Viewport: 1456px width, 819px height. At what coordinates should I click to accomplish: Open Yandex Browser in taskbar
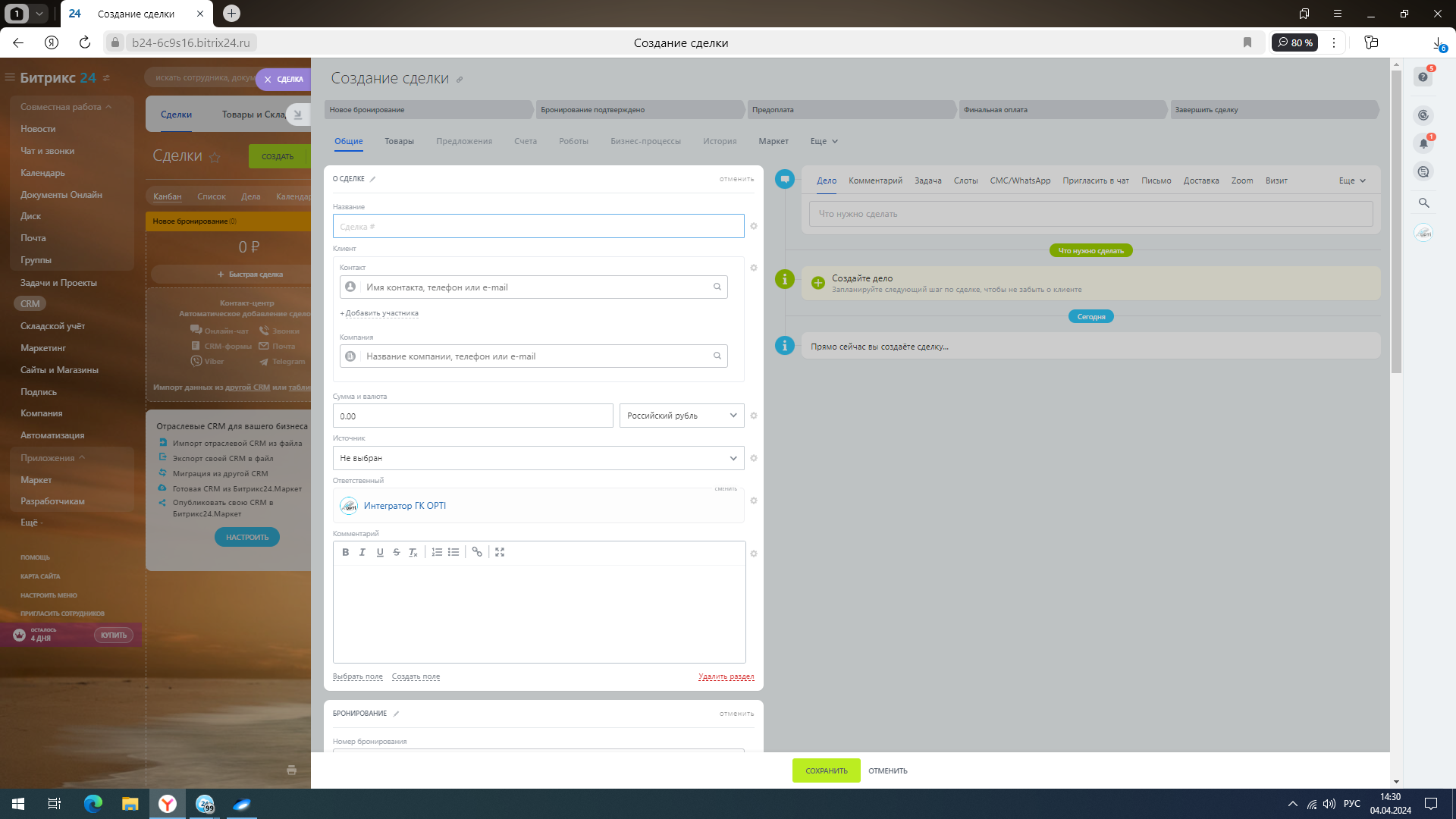pyautogui.click(x=168, y=804)
